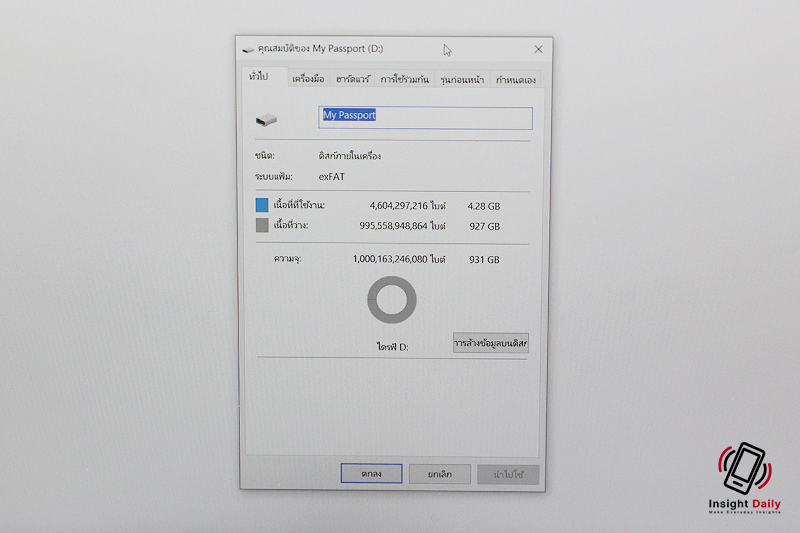Close the My Passport properties dialog
The height and width of the screenshot is (533, 800).
tap(538, 49)
